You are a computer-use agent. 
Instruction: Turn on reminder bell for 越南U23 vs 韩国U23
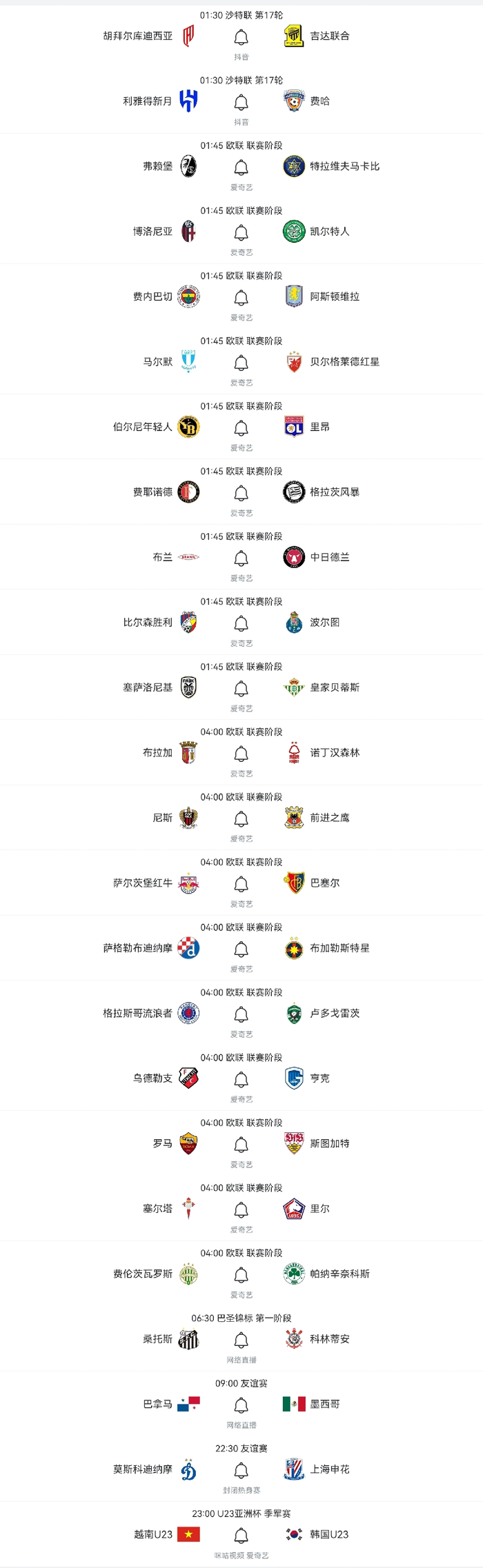(241, 1536)
